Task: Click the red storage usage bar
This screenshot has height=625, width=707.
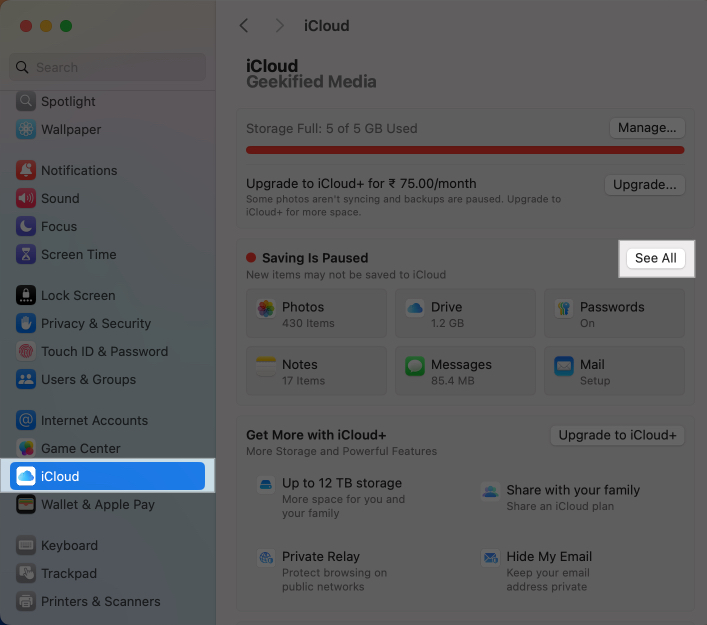Action: (x=465, y=150)
